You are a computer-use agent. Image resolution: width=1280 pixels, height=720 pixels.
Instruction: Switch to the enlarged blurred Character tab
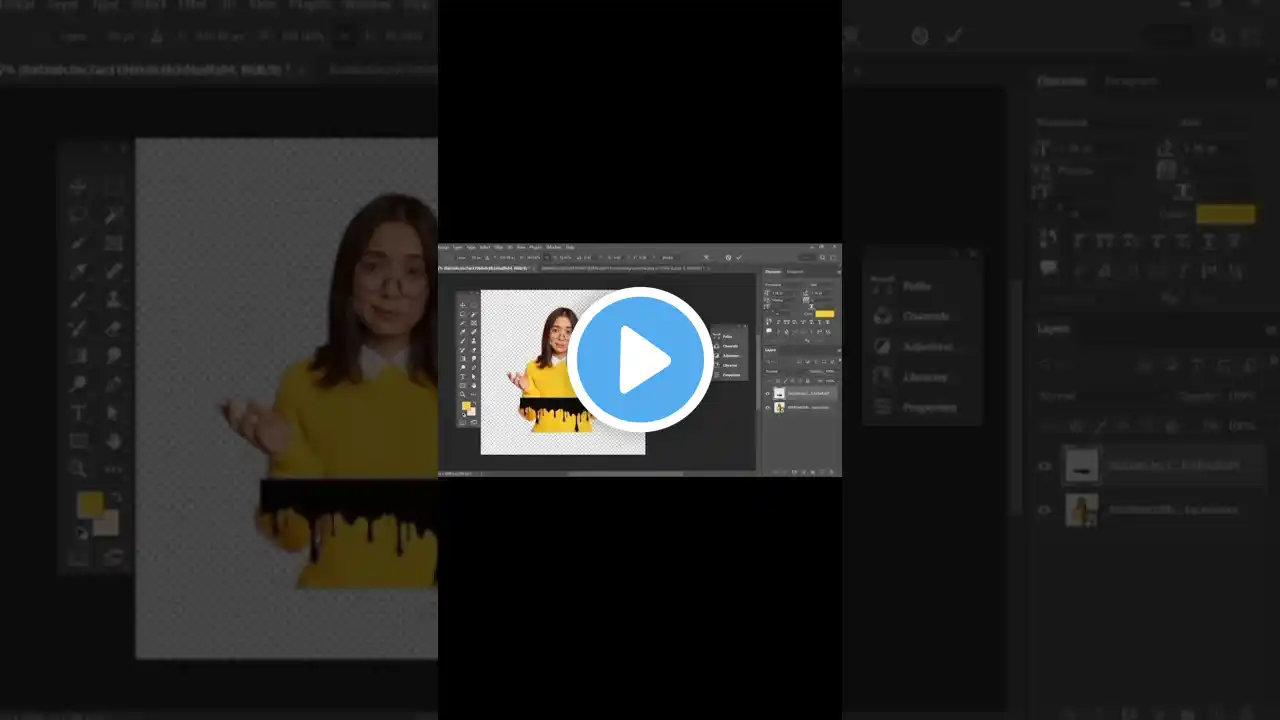(1062, 81)
